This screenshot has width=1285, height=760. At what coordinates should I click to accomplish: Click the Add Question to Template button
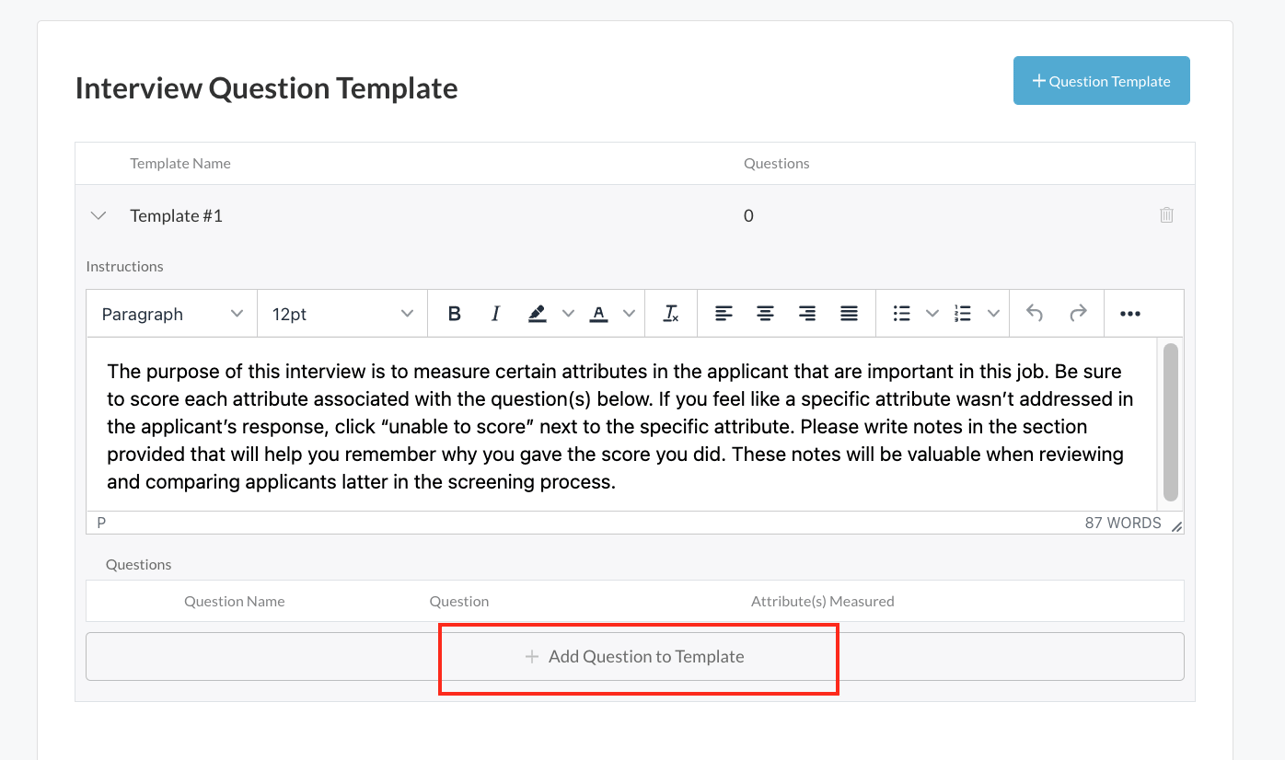tap(638, 656)
